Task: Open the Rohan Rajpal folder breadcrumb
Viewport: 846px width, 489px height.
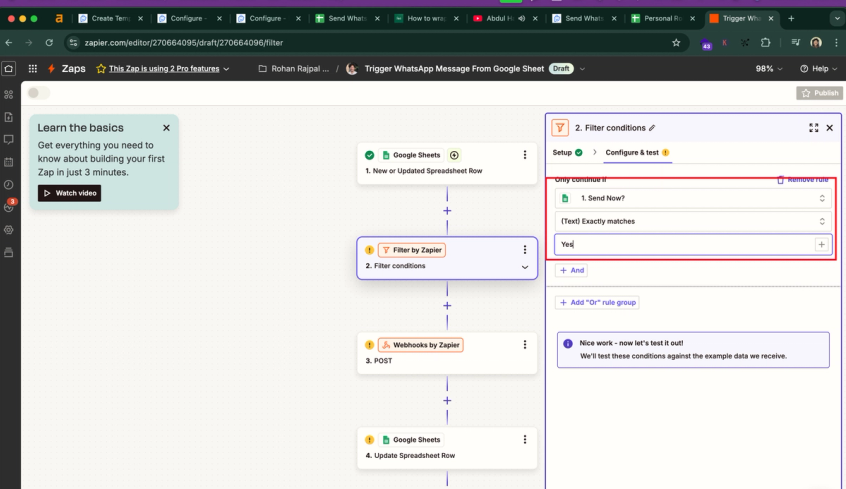Action: [294, 69]
